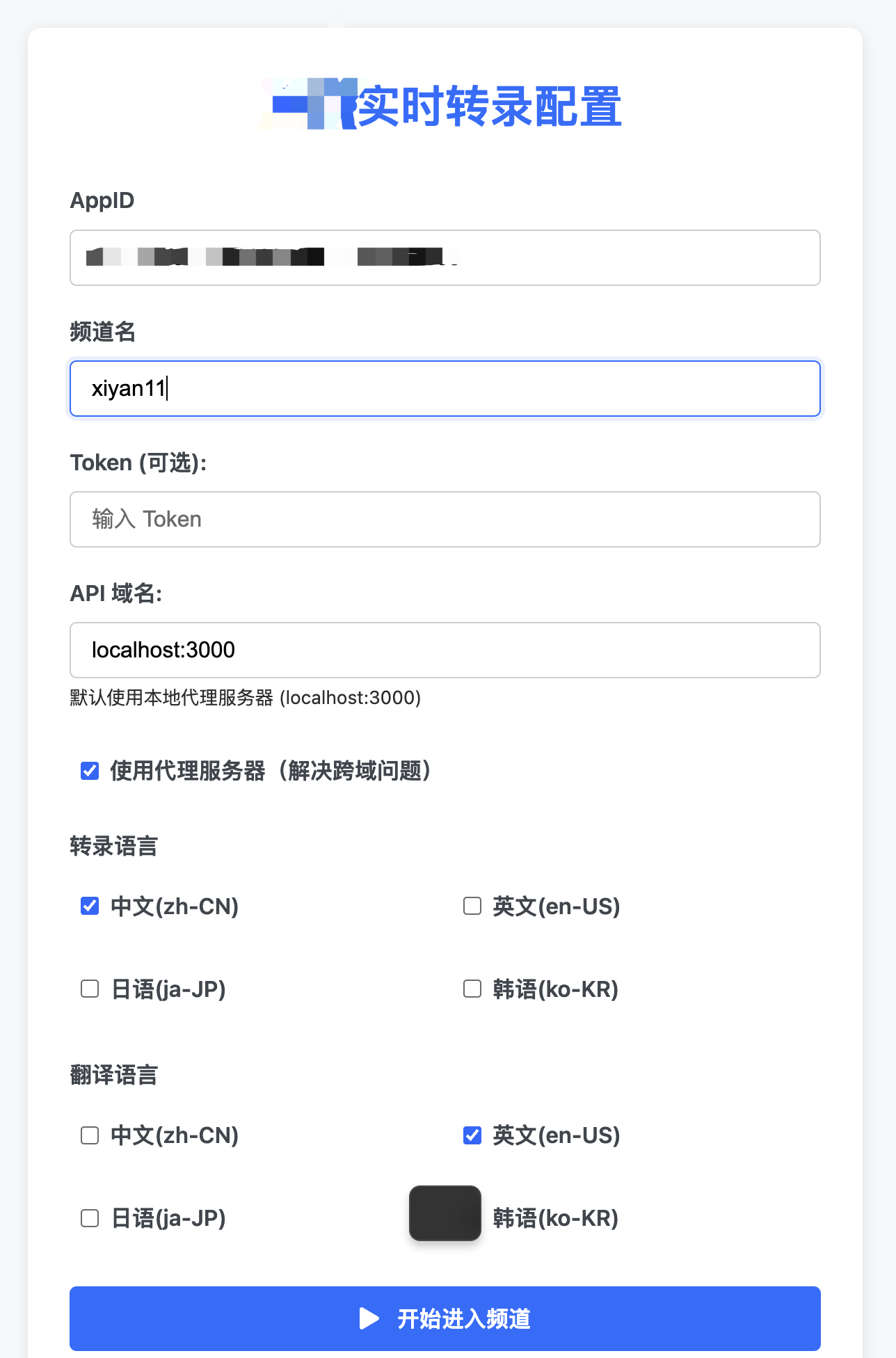
Task: Disable the 使用代理服务器 proxy checkbox
Action: coord(88,770)
